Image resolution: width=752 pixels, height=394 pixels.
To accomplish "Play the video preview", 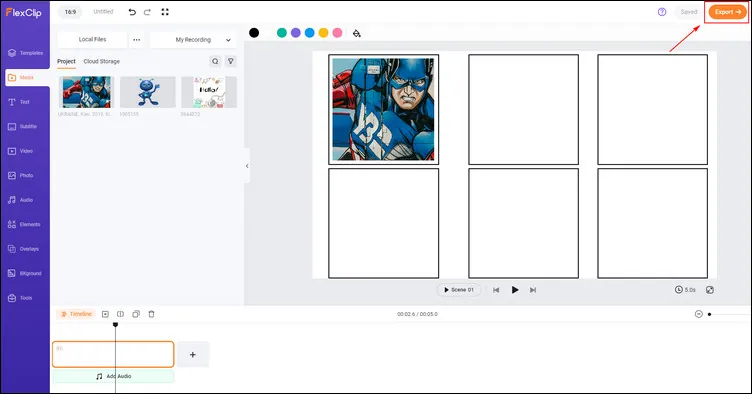I will pyautogui.click(x=515, y=290).
